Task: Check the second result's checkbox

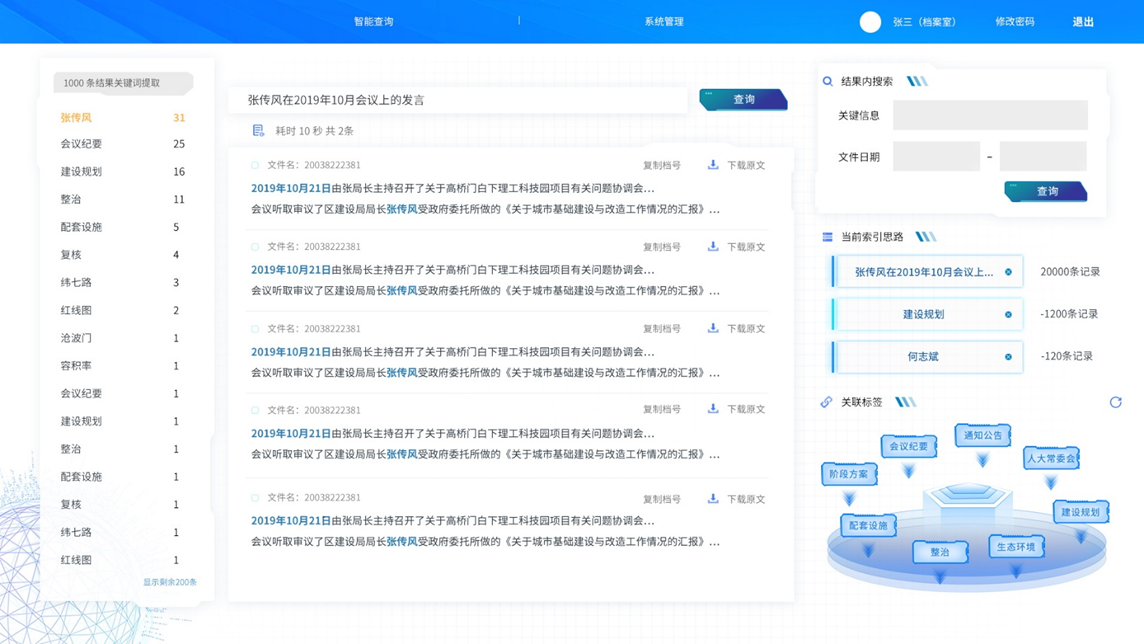Action: pos(255,247)
